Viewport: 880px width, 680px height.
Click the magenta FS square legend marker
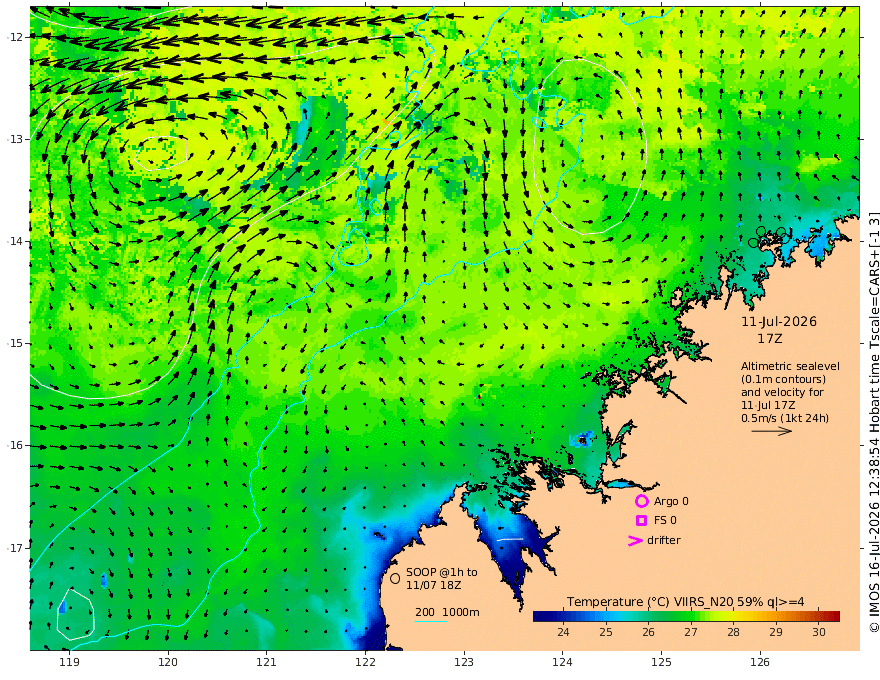(x=641, y=521)
